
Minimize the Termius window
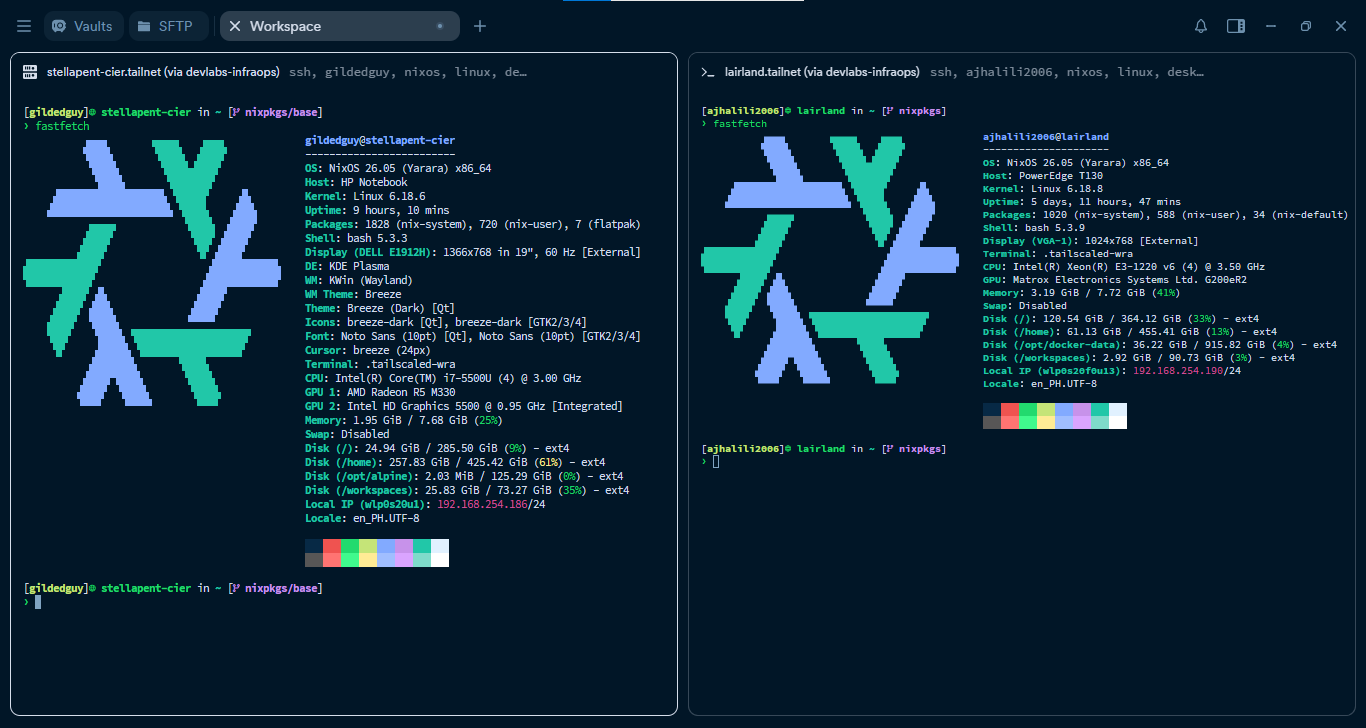(x=1271, y=26)
